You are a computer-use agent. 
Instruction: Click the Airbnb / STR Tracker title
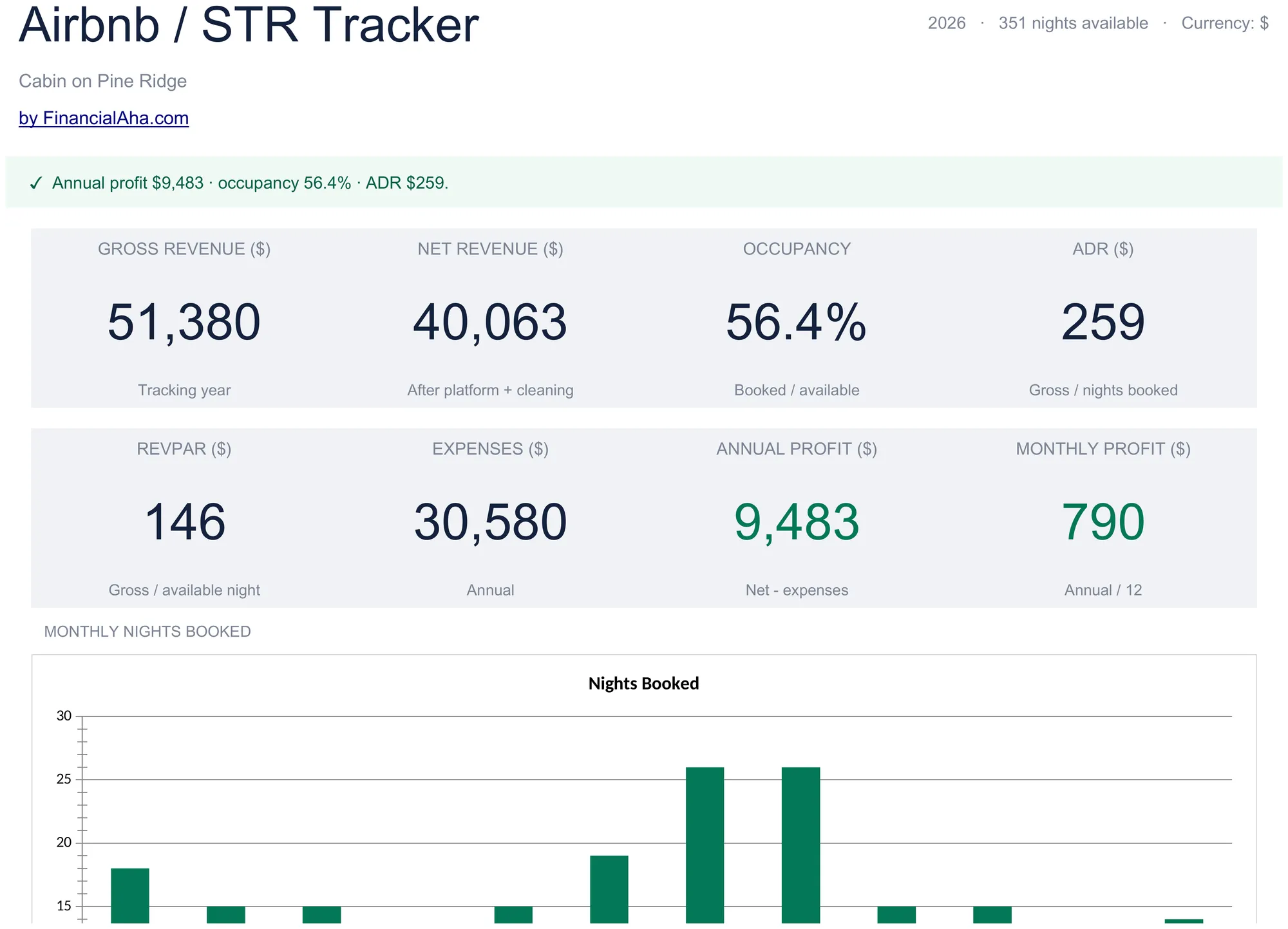click(249, 25)
